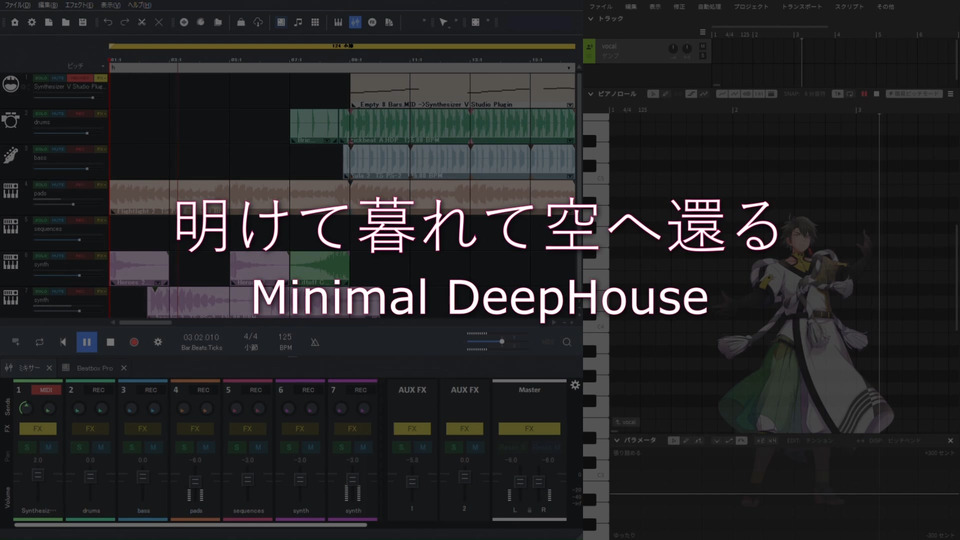This screenshot has width=960, height=540.
Task: Save project with the floppy disk icon
Action: 83,22
